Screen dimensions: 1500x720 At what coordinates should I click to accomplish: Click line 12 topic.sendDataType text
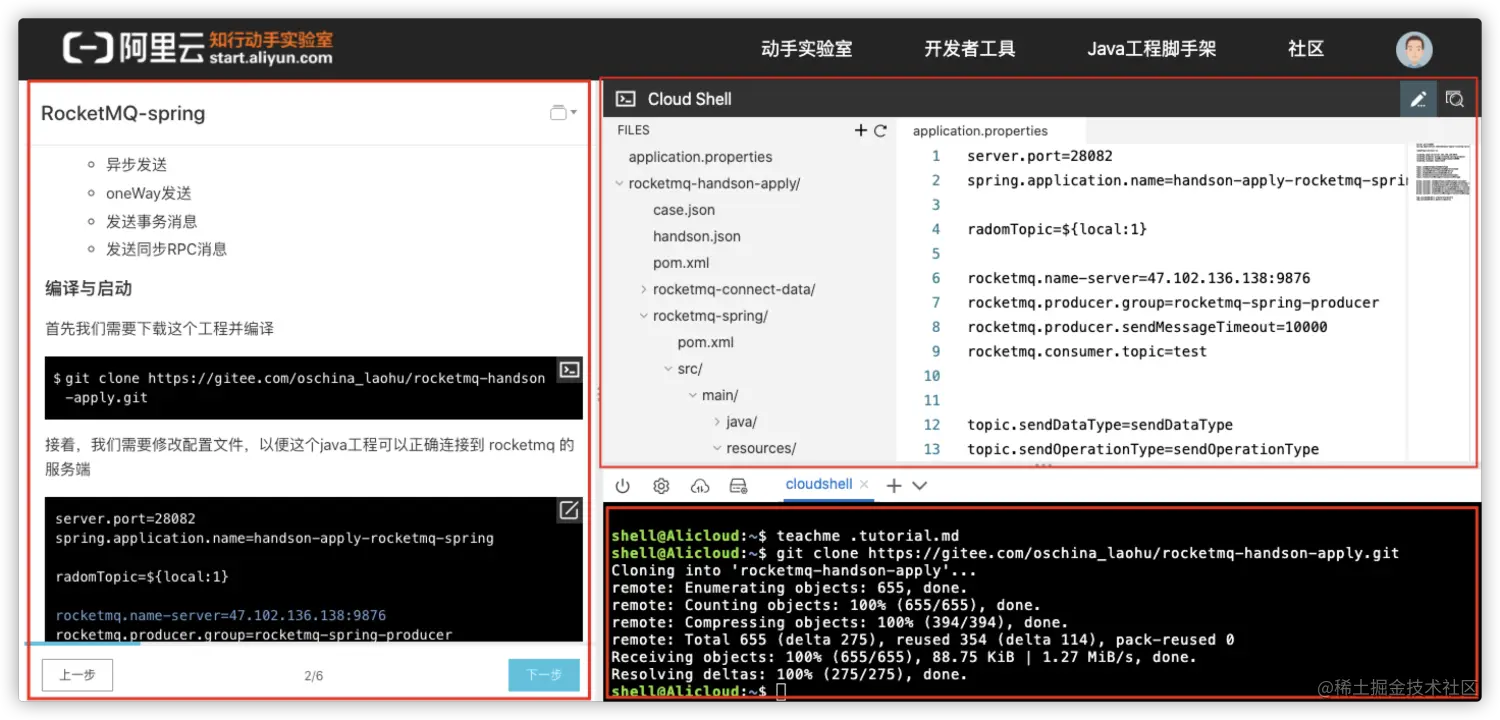[x=1100, y=425]
